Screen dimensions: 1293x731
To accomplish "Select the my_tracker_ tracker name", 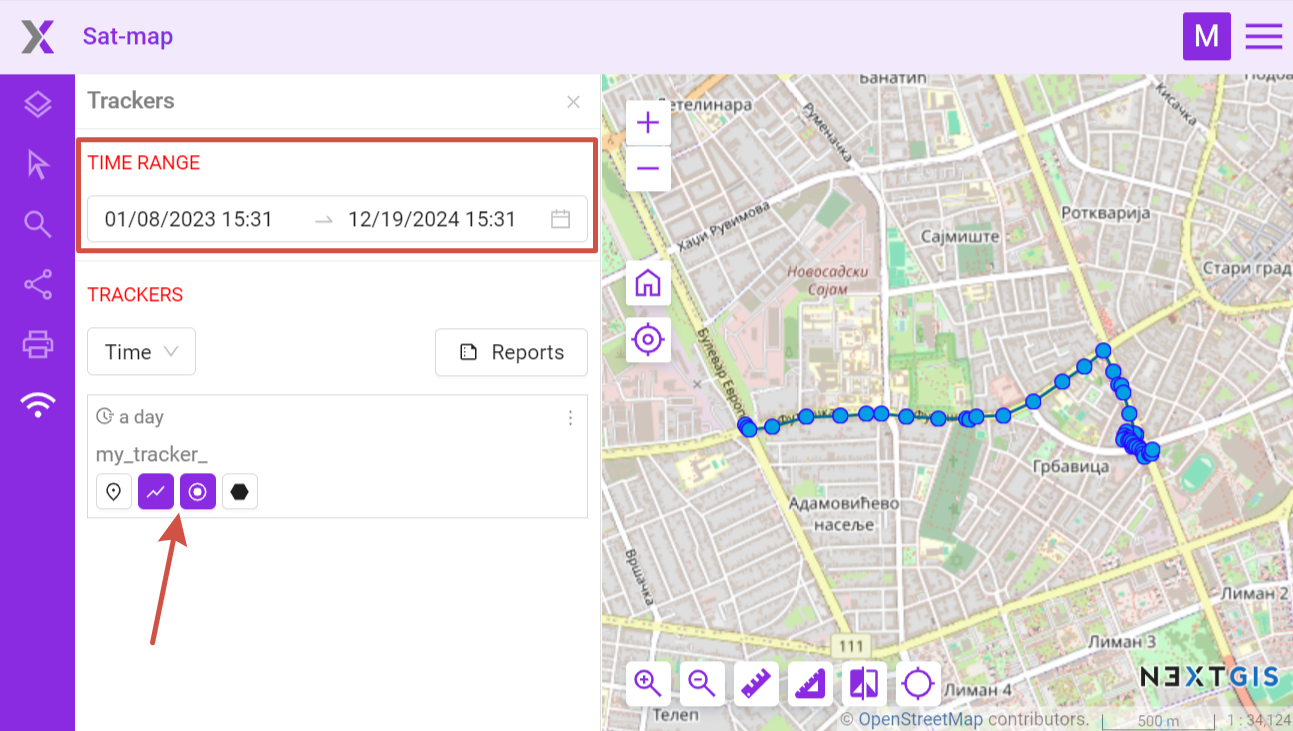I will (152, 455).
